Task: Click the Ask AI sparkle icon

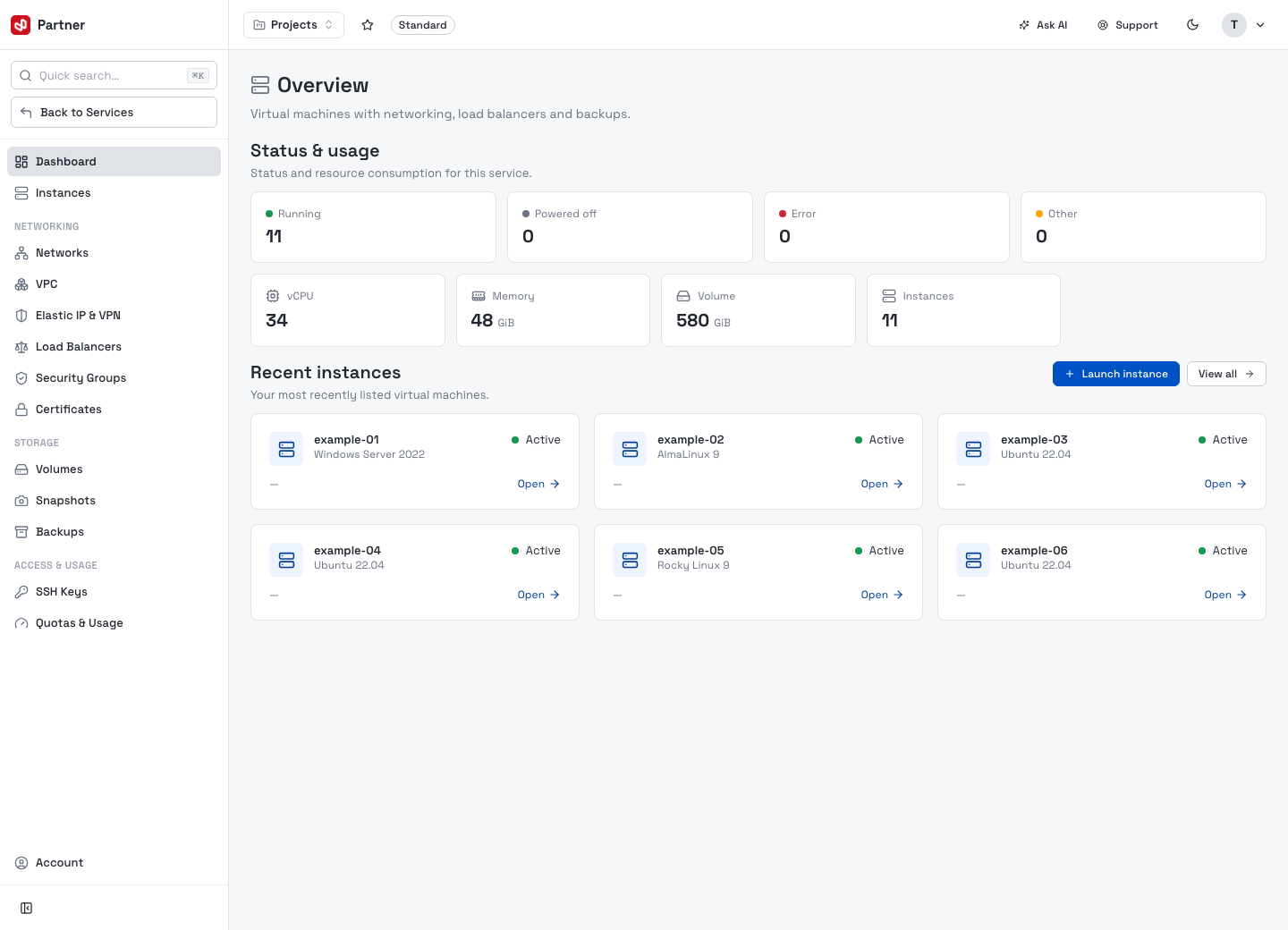Action: pyautogui.click(x=1024, y=25)
